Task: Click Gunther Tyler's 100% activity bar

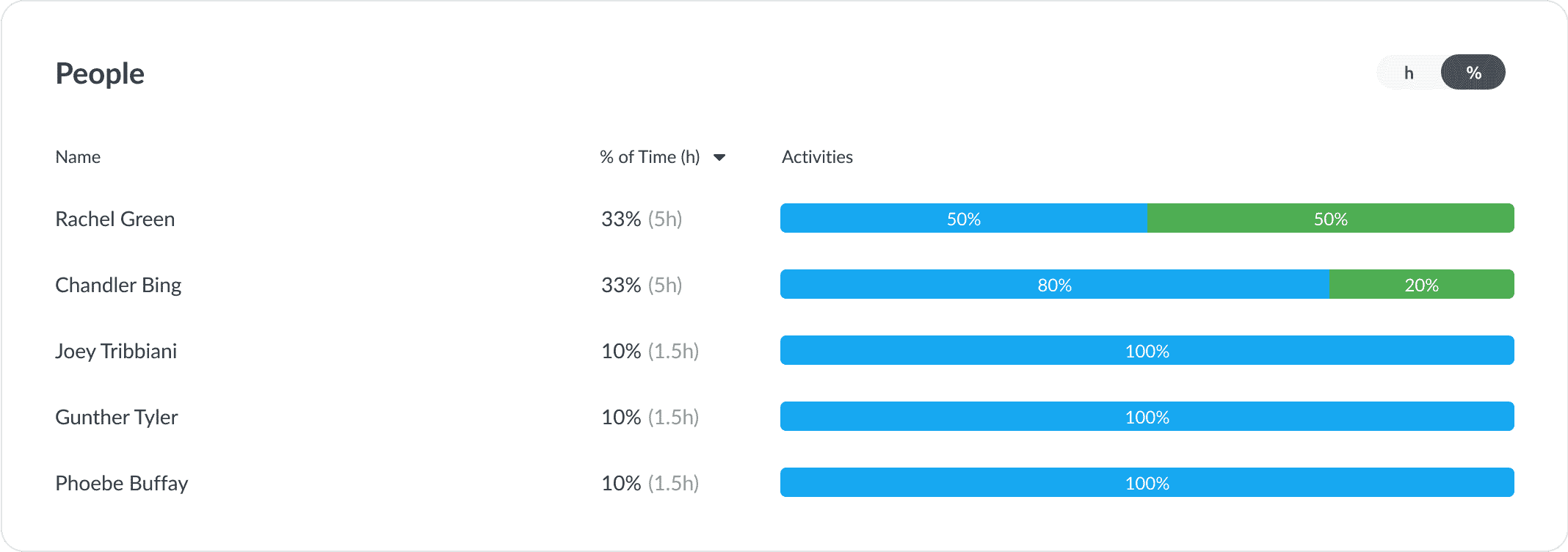Action: (x=1147, y=417)
